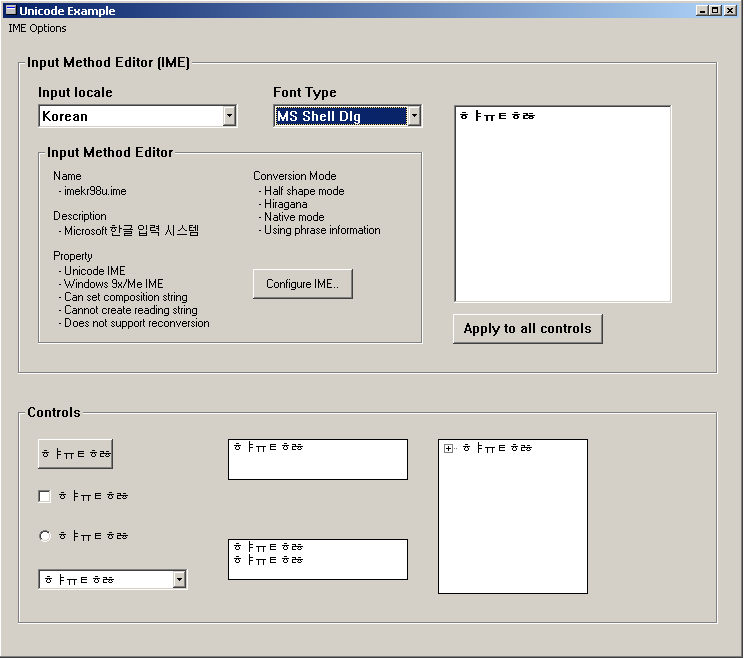This screenshot has width=744, height=658.
Task: Open the combo box arrow in Controls
Action: click(x=179, y=579)
